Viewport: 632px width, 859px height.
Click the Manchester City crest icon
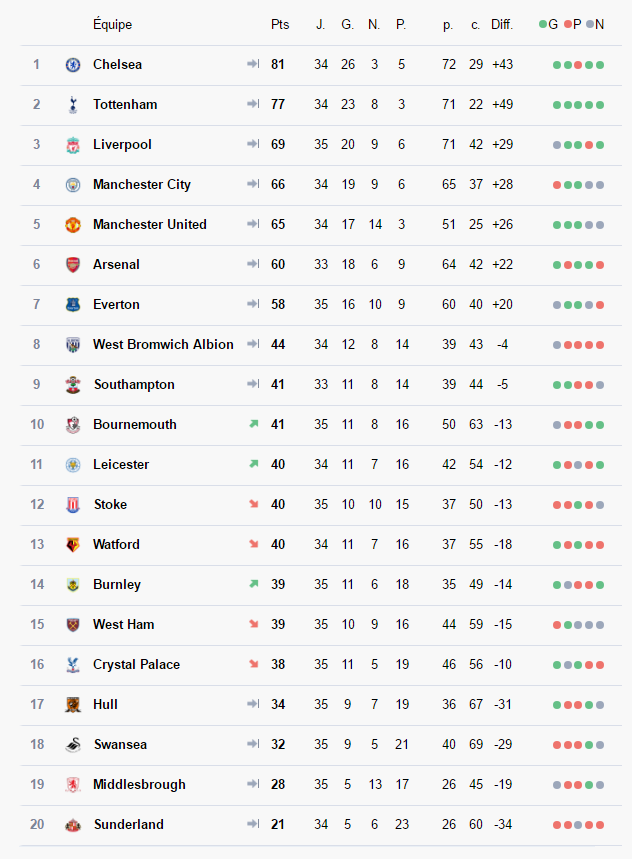pos(73,185)
